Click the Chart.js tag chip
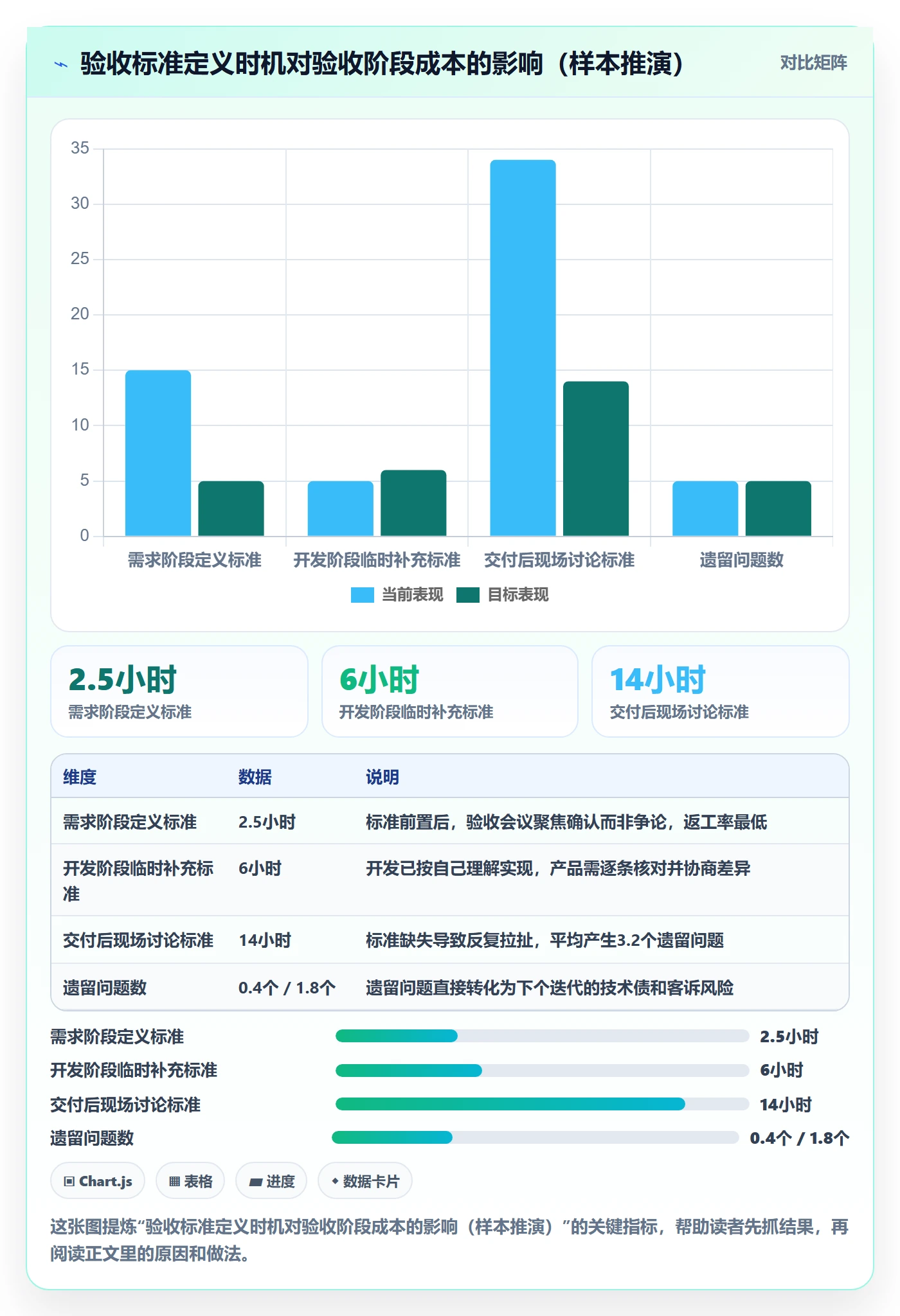 pos(98,1180)
